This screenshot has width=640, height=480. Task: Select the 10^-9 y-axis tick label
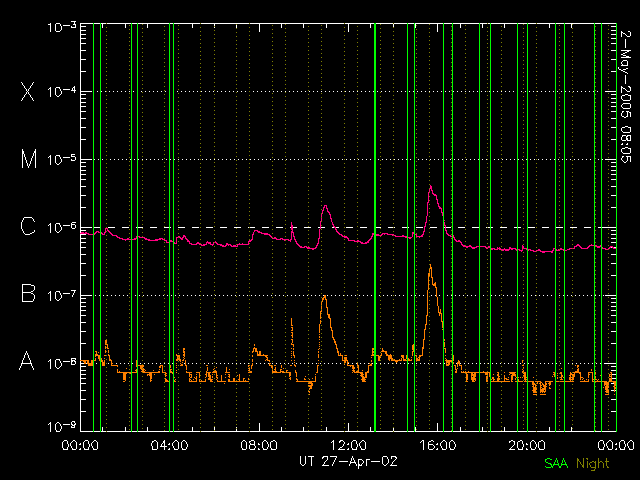(x=62, y=427)
